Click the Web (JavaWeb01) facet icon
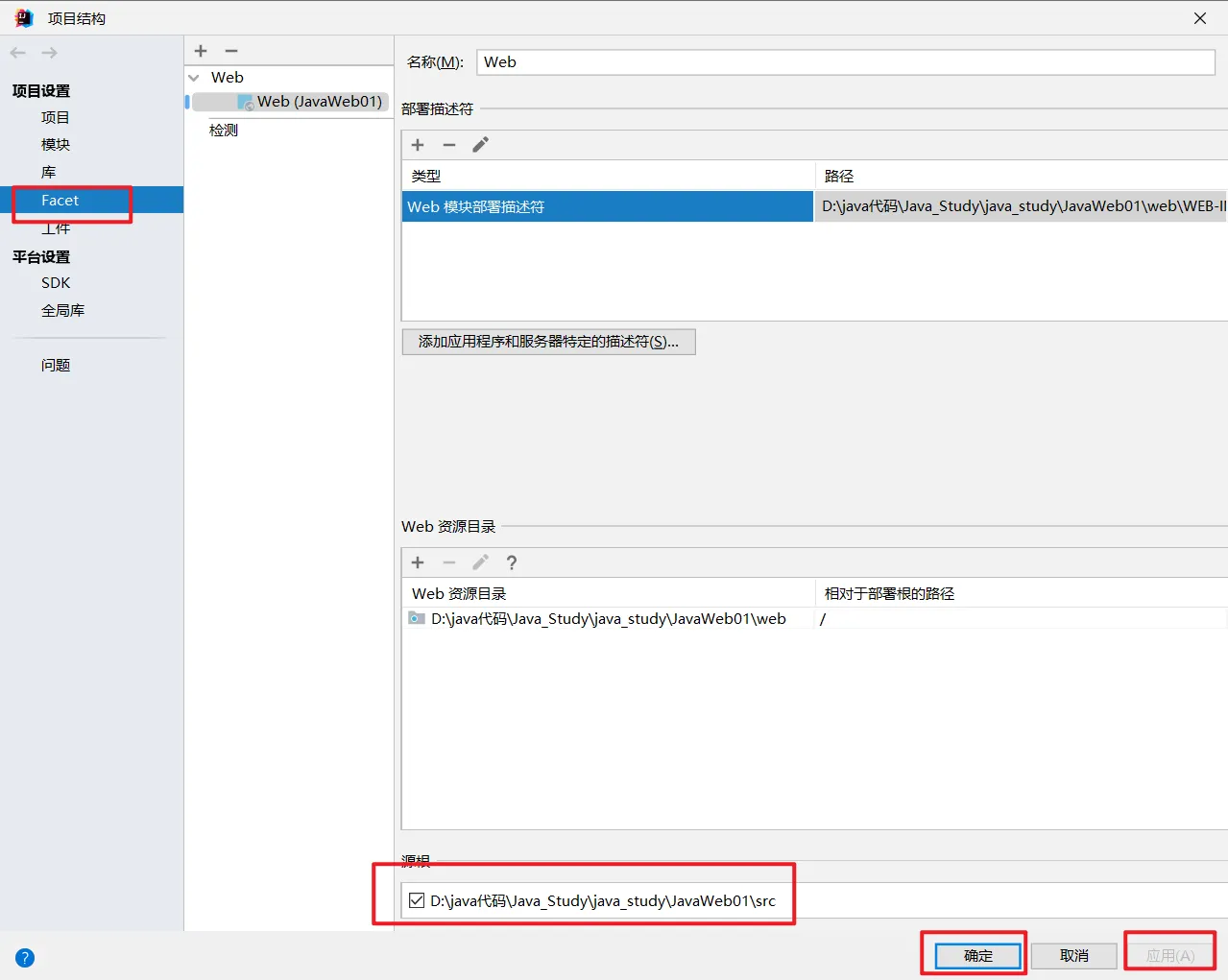 coord(246,102)
